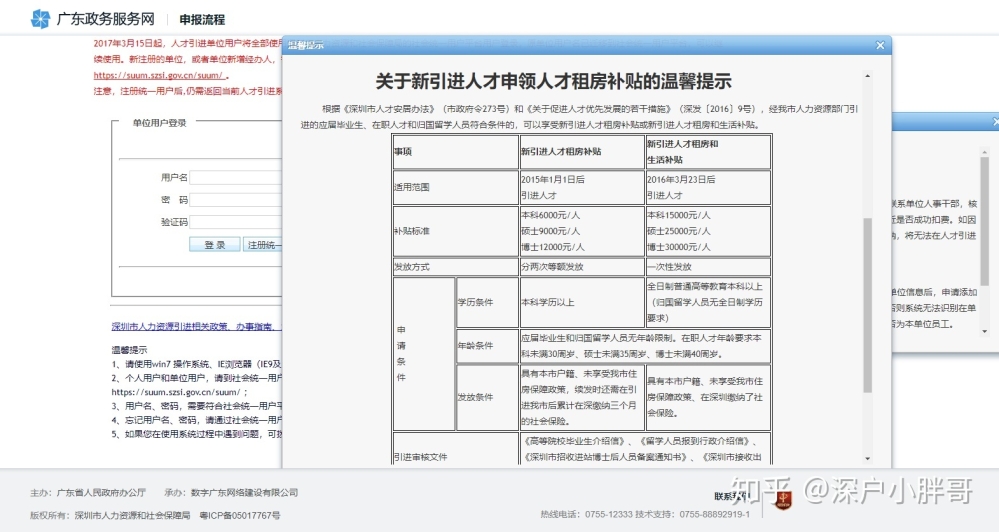This screenshot has height=532, width=999.
Task: Click the 单位用户登录 legend text
Action: point(159,123)
